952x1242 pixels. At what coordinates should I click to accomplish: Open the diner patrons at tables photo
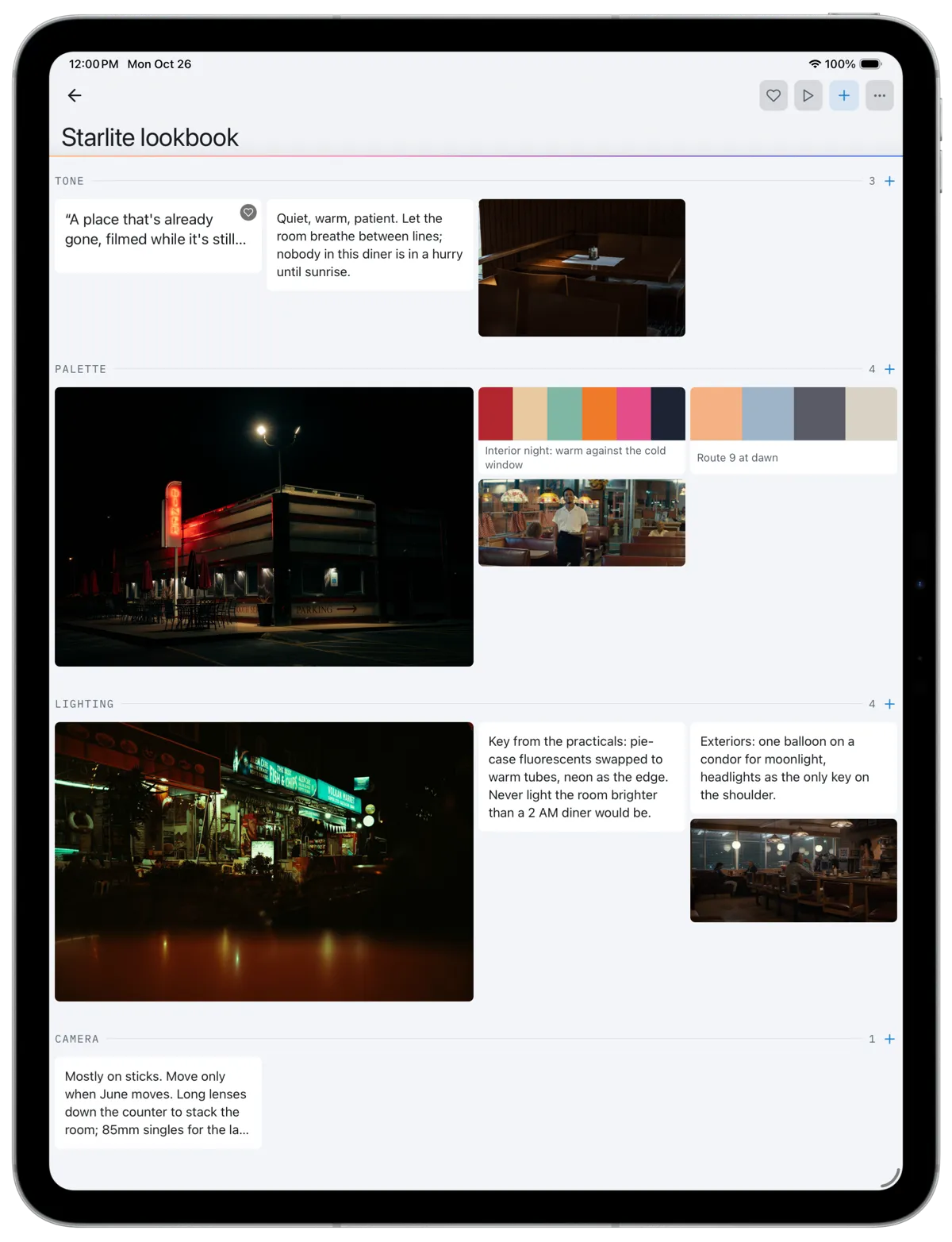[x=793, y=871]
